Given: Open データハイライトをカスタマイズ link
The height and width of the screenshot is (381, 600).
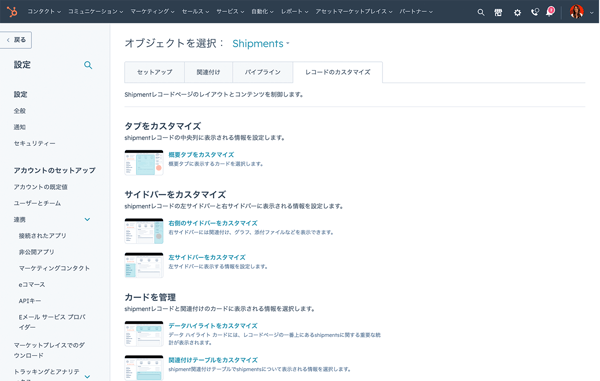Looking at the screenshot, I should (x=213, y=326).
